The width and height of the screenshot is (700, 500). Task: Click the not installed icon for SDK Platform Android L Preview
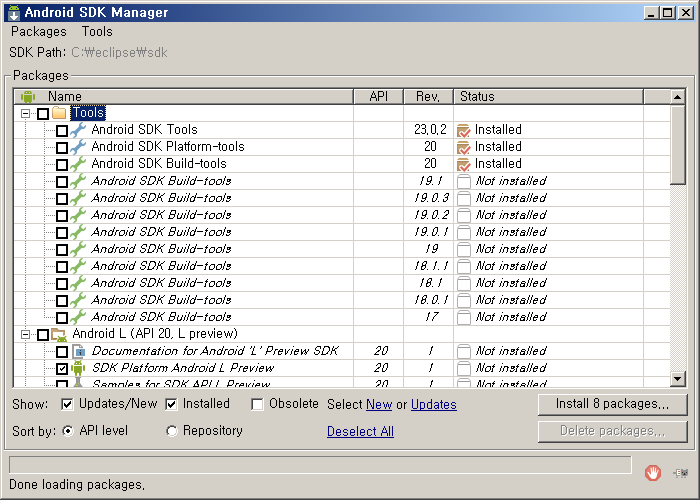[x=464, y=368]
